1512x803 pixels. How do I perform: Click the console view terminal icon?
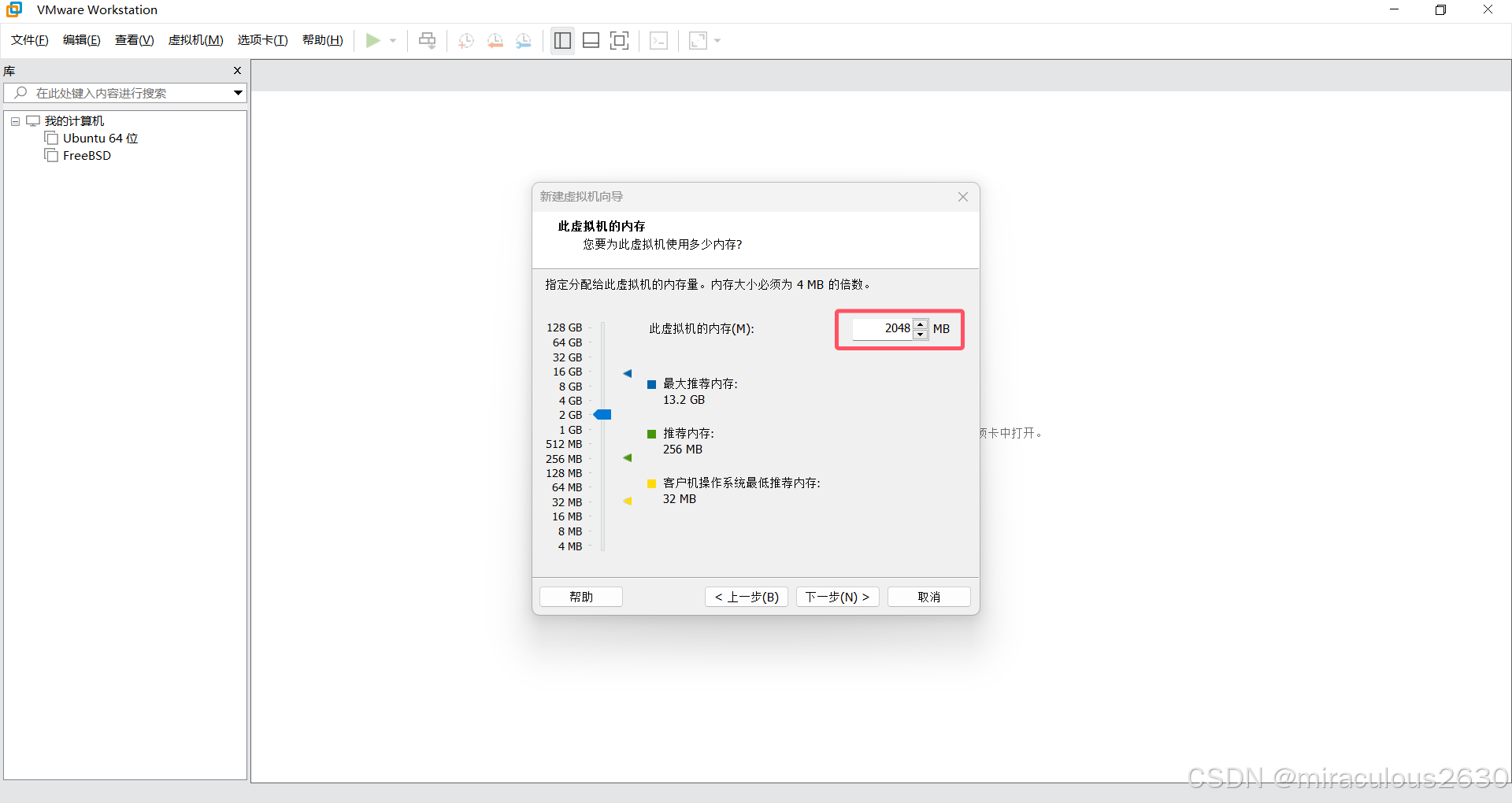pyautogui.click(x=659, y=40)
